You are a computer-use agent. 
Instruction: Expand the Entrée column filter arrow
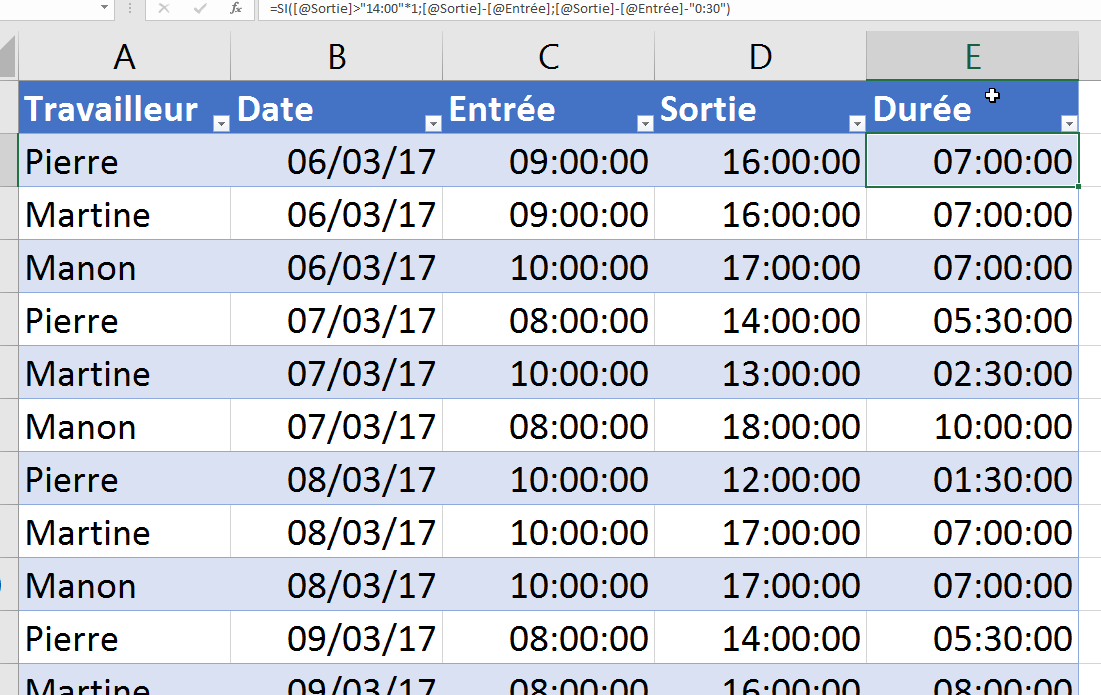pyautogui.click(x=645, y=123)
